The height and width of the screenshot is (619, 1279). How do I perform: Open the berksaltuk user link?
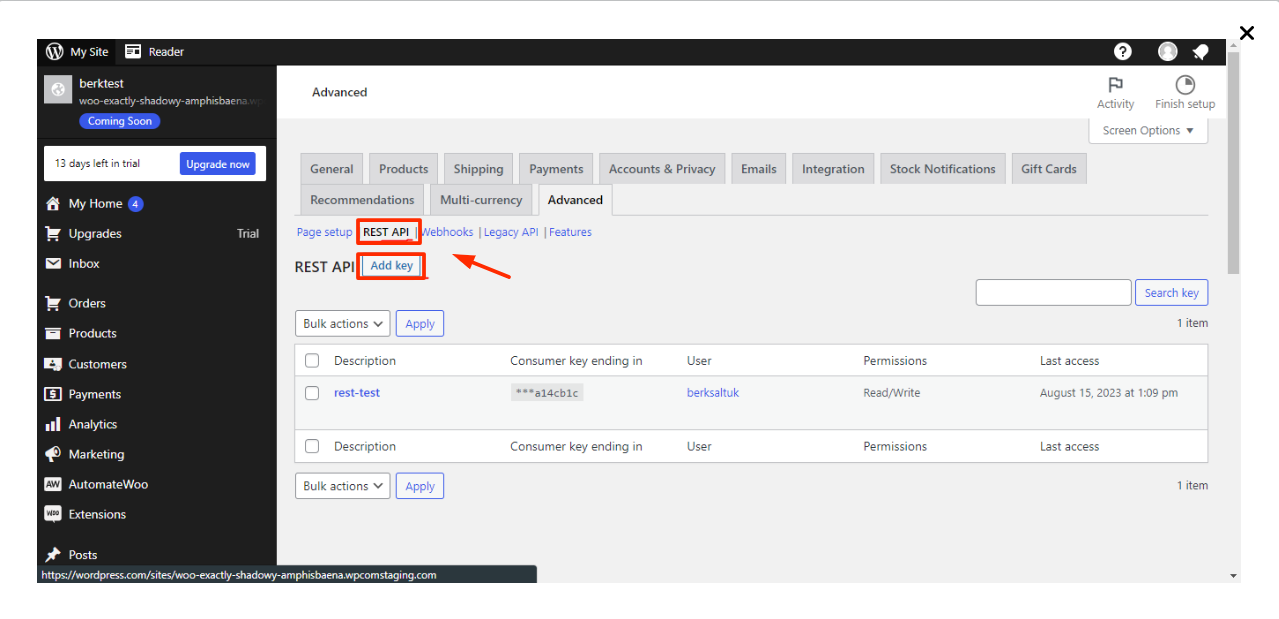pyautogui.click(x=713, y=393)
